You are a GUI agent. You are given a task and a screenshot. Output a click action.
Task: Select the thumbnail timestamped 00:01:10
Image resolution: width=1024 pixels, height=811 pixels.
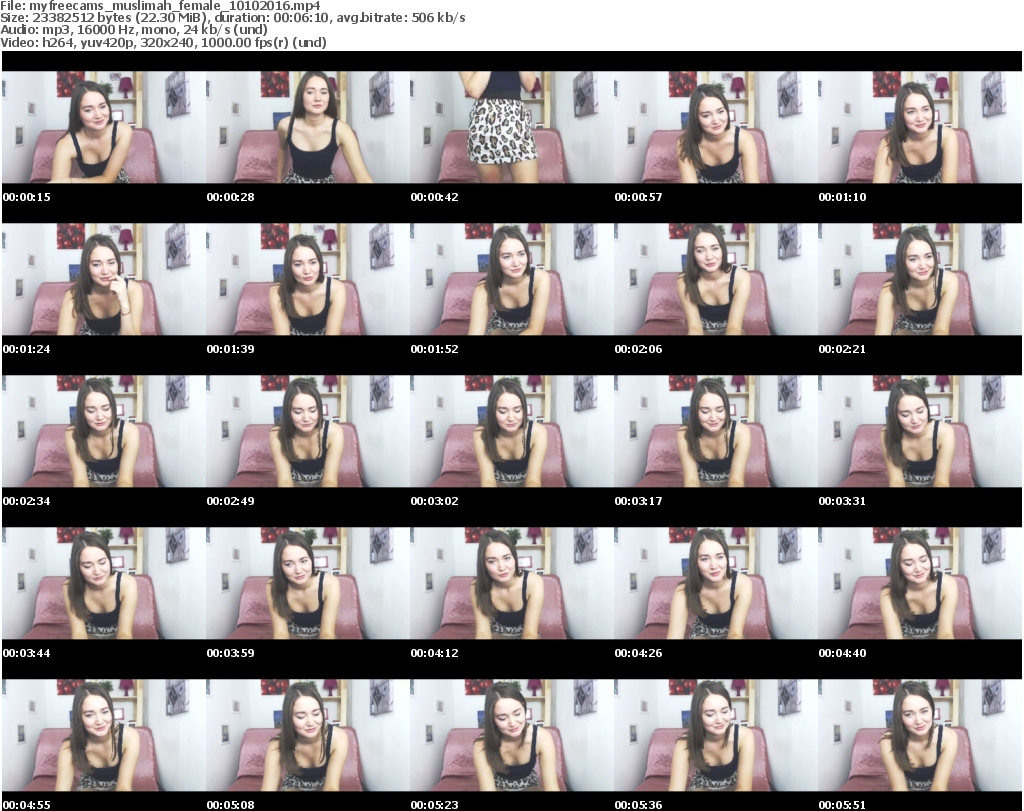click(x=920, y=127)
